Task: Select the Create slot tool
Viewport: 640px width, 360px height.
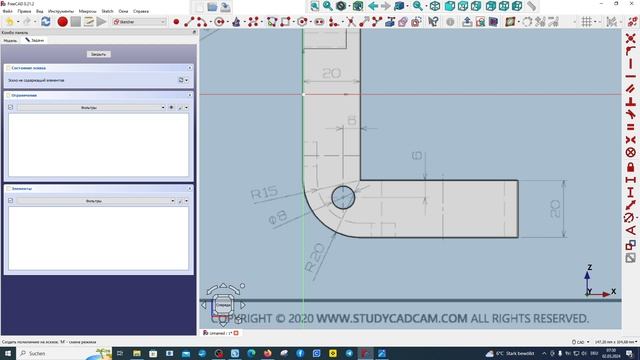Action: pos(319,22)
